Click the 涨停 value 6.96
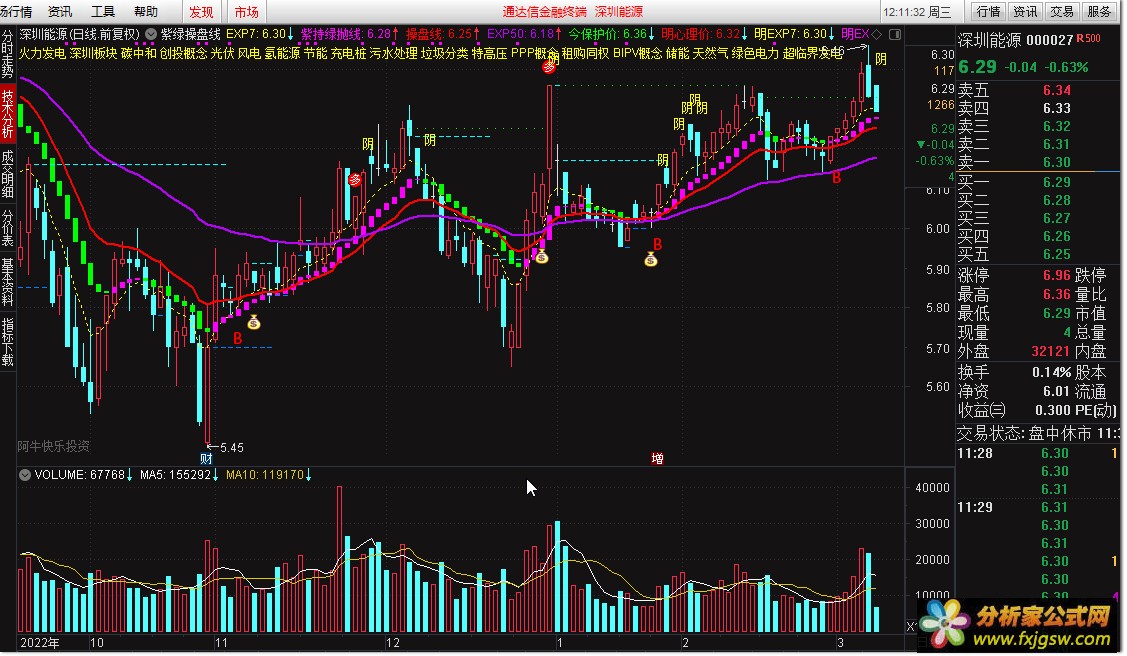1127x656 pixels. click(1057, 275)
